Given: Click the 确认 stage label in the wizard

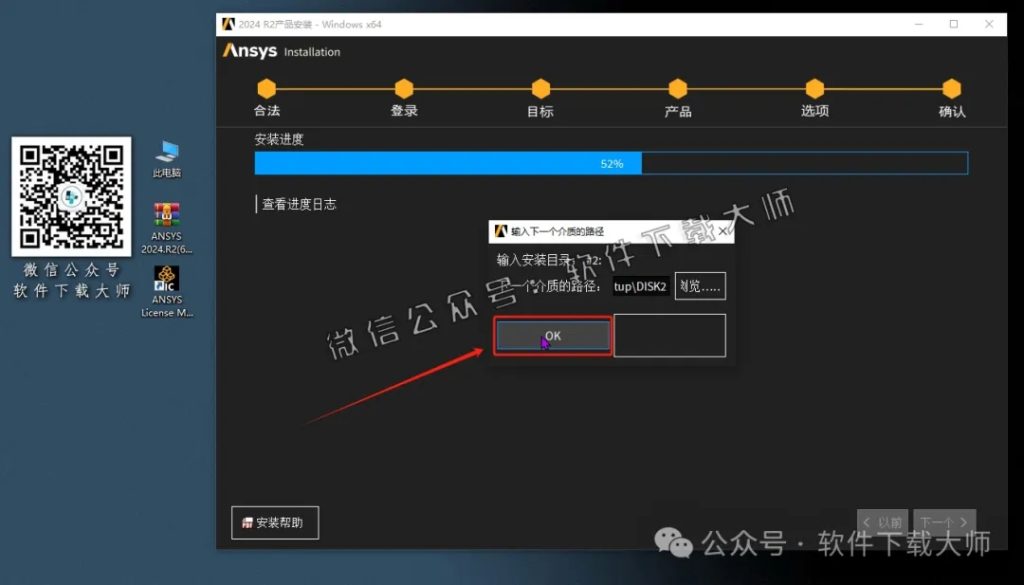Looking at the screenshot, I should click(950, 110).
